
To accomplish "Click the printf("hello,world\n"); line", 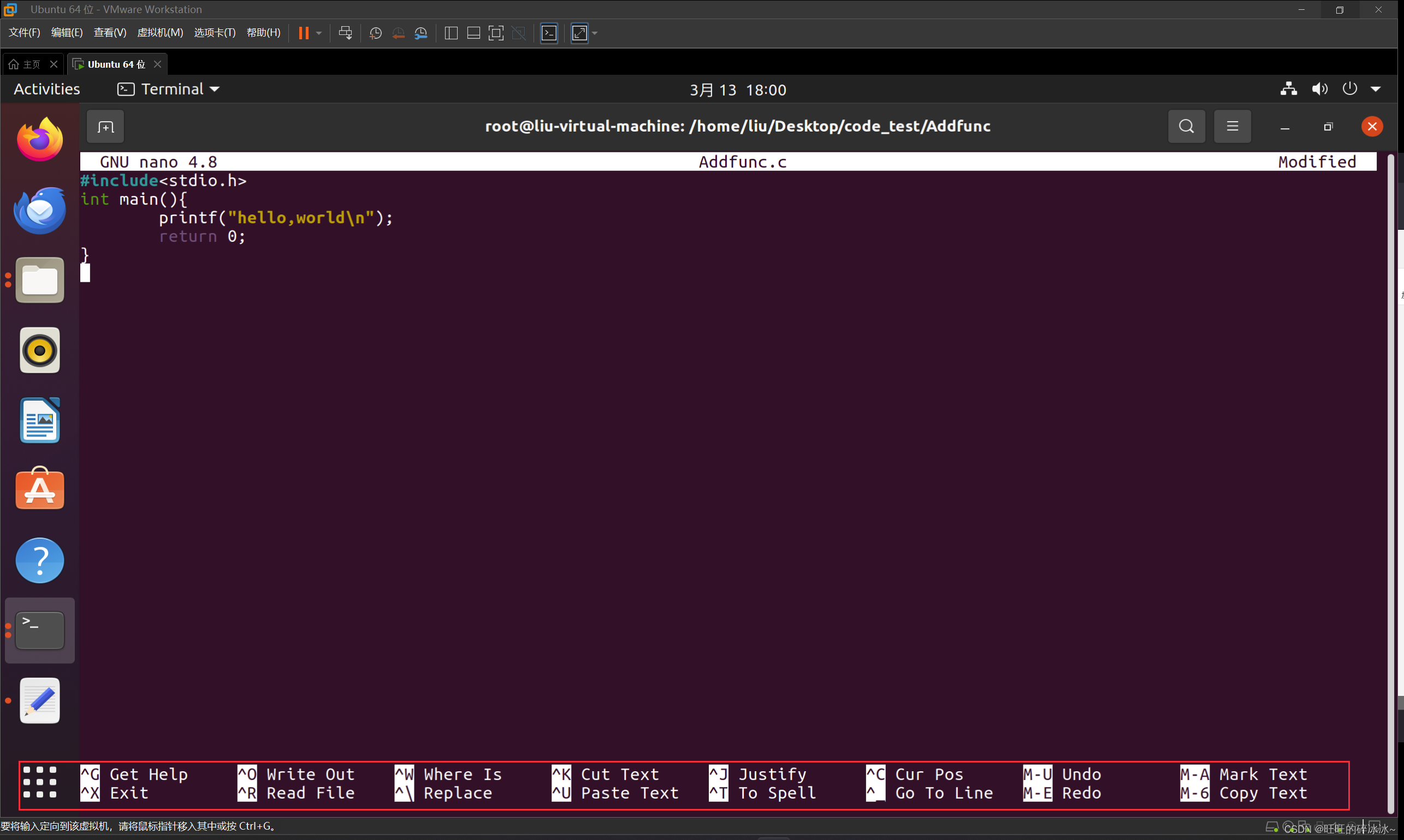I will [x=276, y=218].
